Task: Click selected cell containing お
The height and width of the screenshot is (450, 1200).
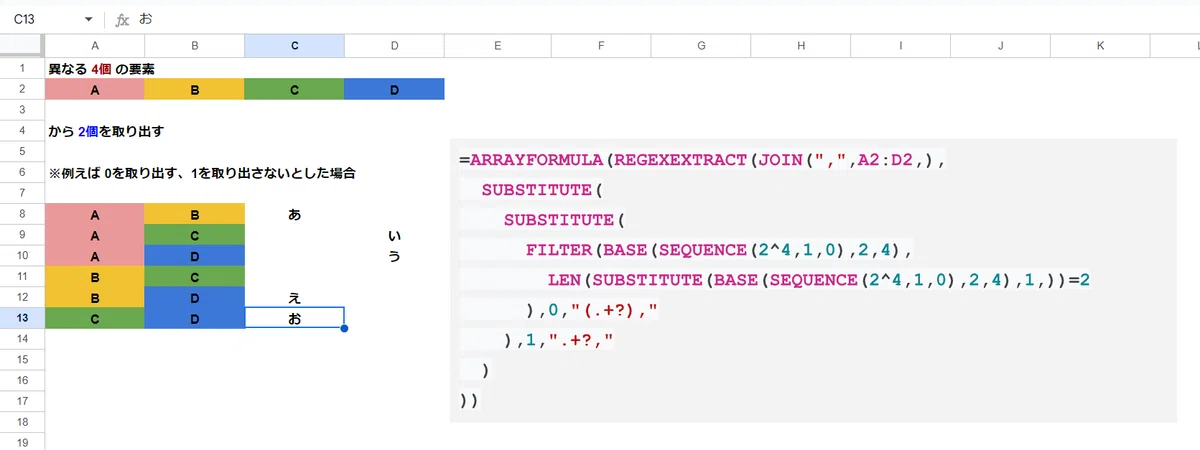Action: click(x=295, y=318)
